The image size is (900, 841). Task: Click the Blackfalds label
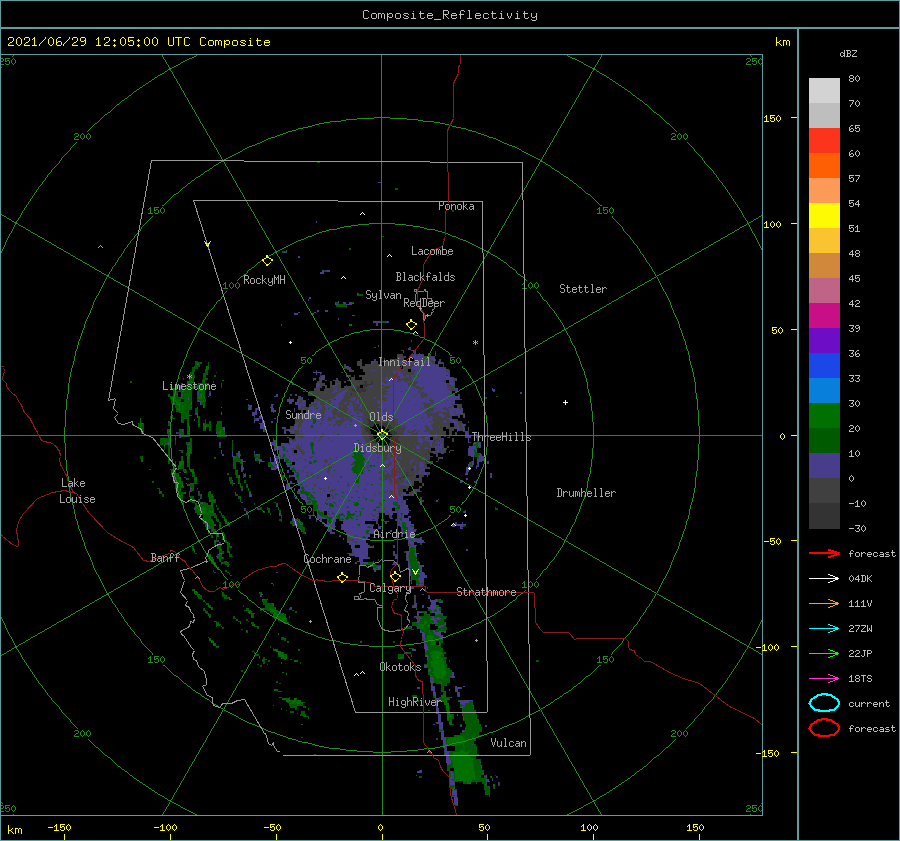click(425, 277)
